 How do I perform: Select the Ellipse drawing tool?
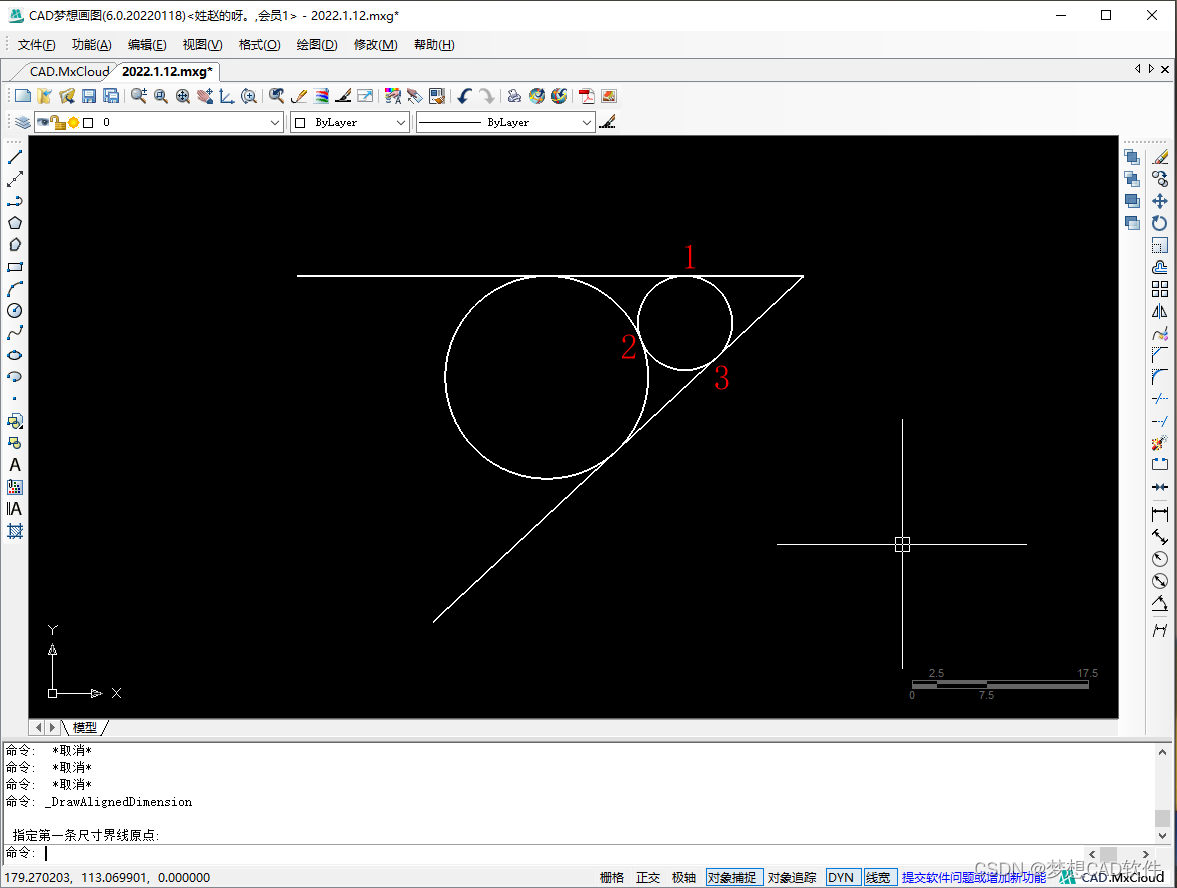(15, 355)
